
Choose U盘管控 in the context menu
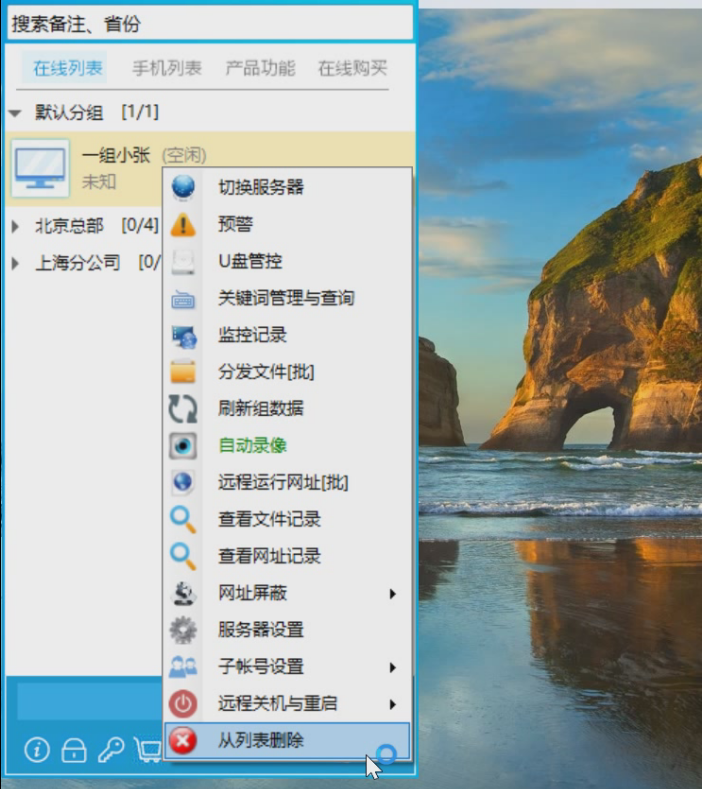click(x=250, y=261)
